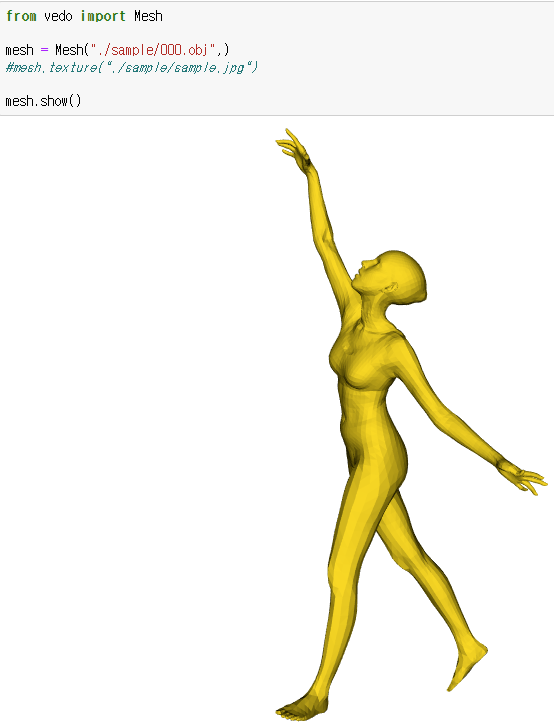
Task: Click the Mesh("./sample/000.obj",) code line
Action: [118, 50]
